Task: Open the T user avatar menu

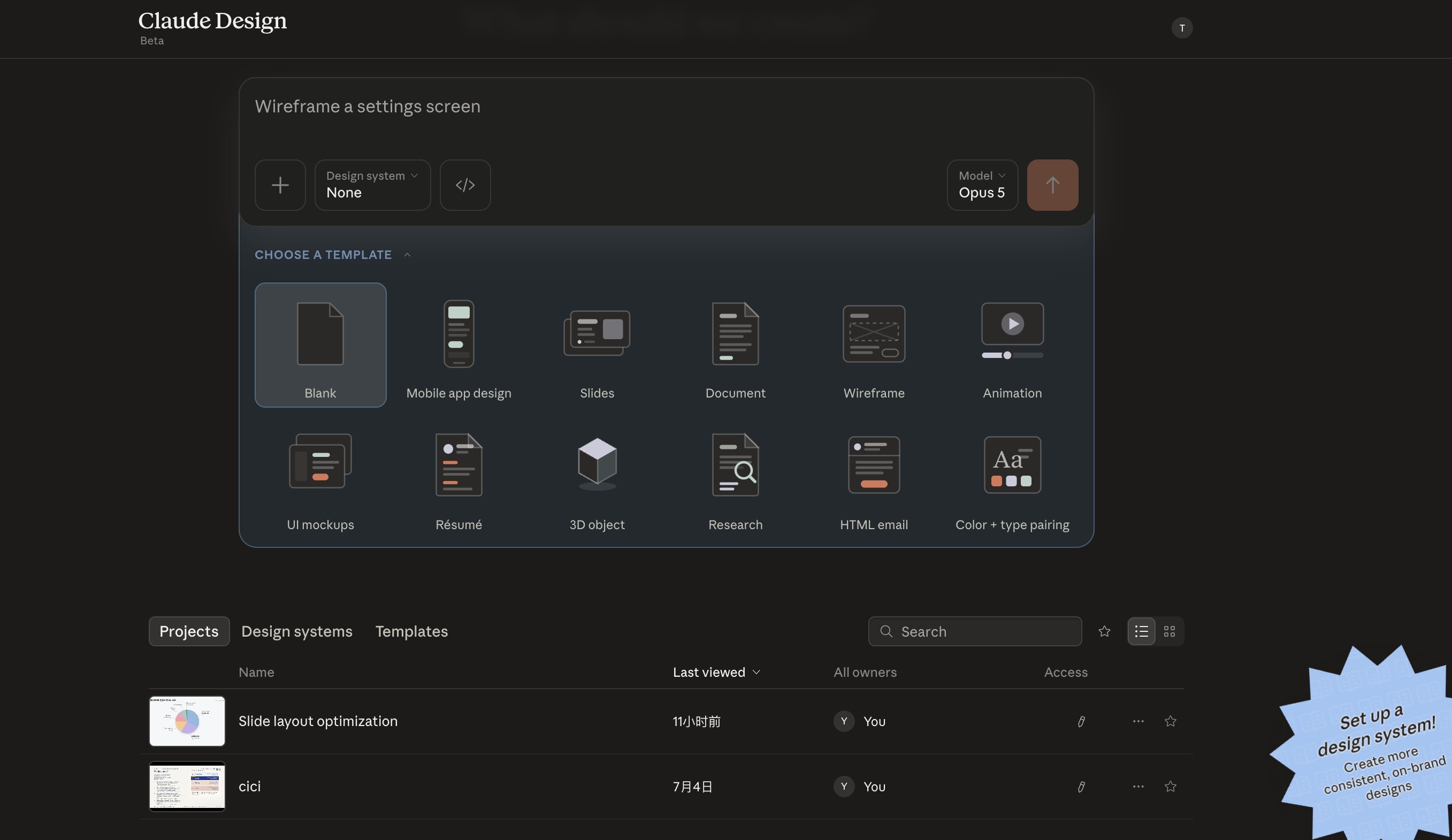Action: 1182,28
